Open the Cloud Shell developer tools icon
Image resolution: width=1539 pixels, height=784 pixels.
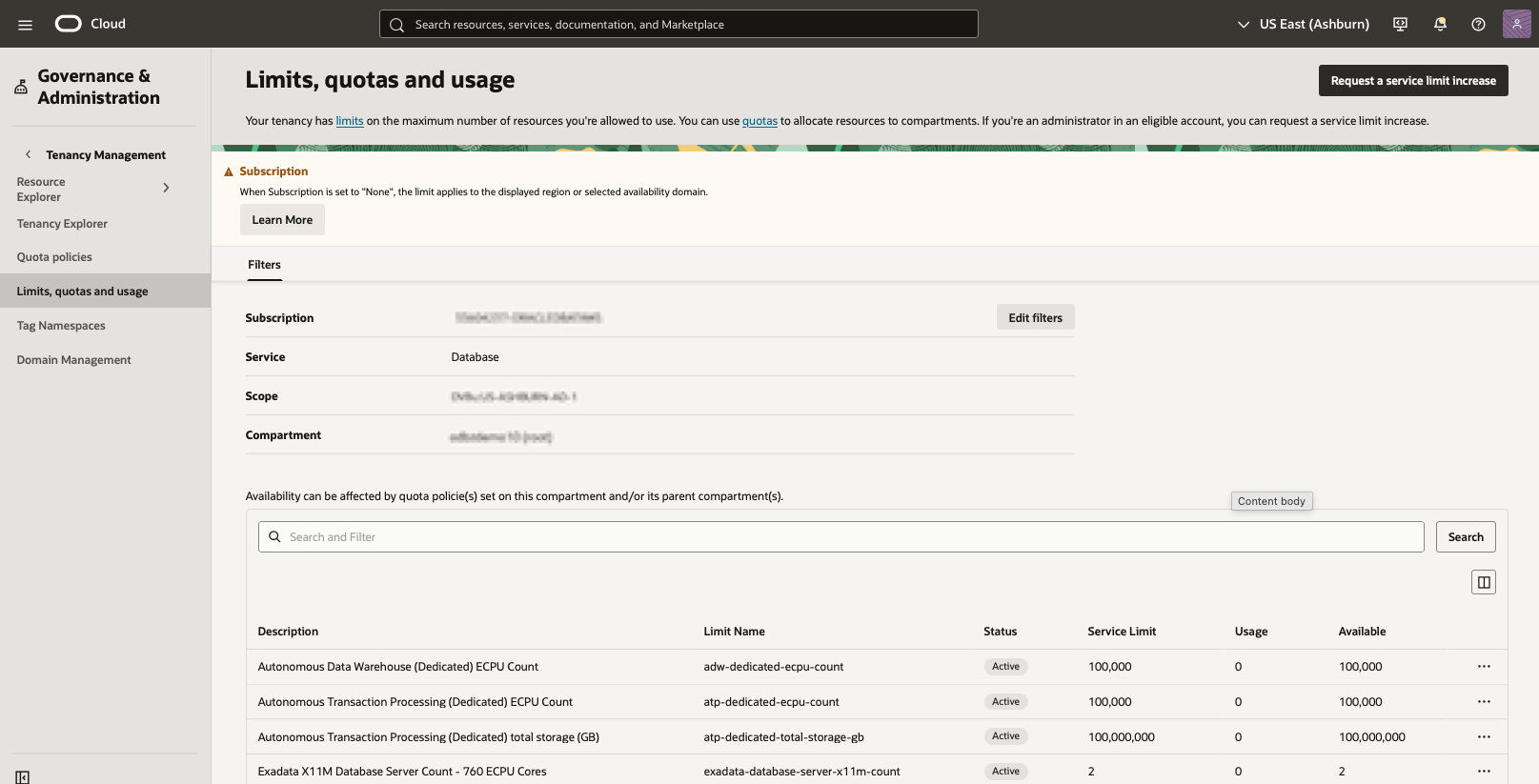(x=1400, y=25)
